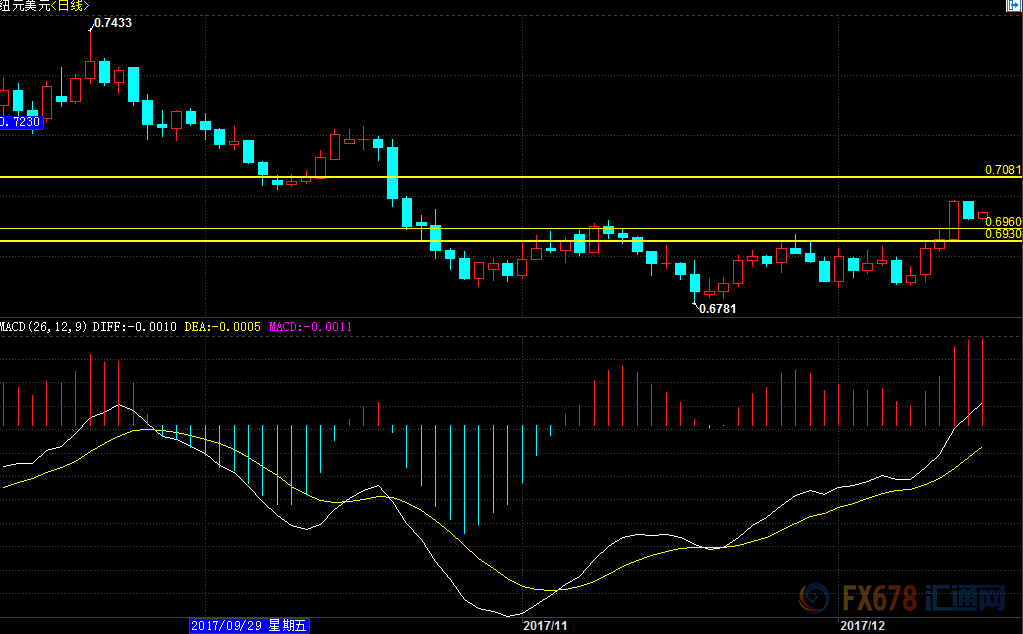Click the DIFF value label
This screenshot has height=634, width=1023.
coord(135,327)
